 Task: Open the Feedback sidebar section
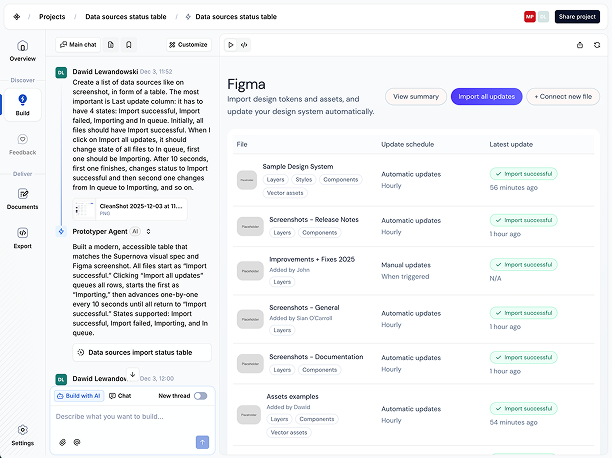tap(23, 145)
